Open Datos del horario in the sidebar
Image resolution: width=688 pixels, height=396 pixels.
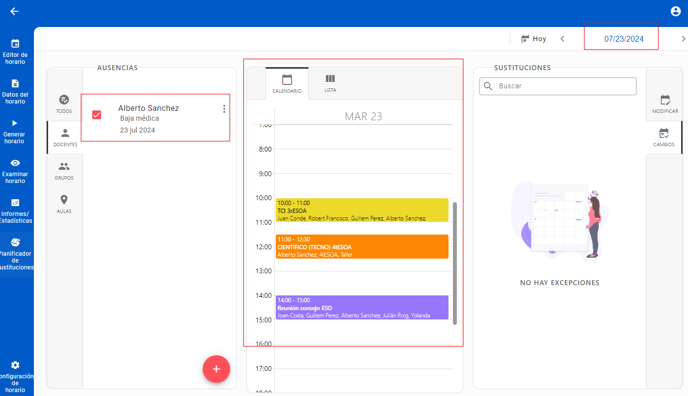(x=15, y=92)
